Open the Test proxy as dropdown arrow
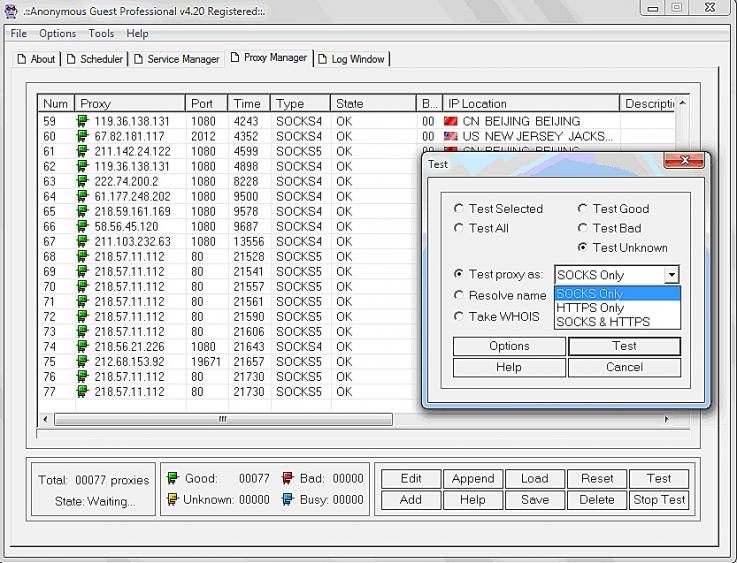Viewport: 737px width, 563px height. 672,275
